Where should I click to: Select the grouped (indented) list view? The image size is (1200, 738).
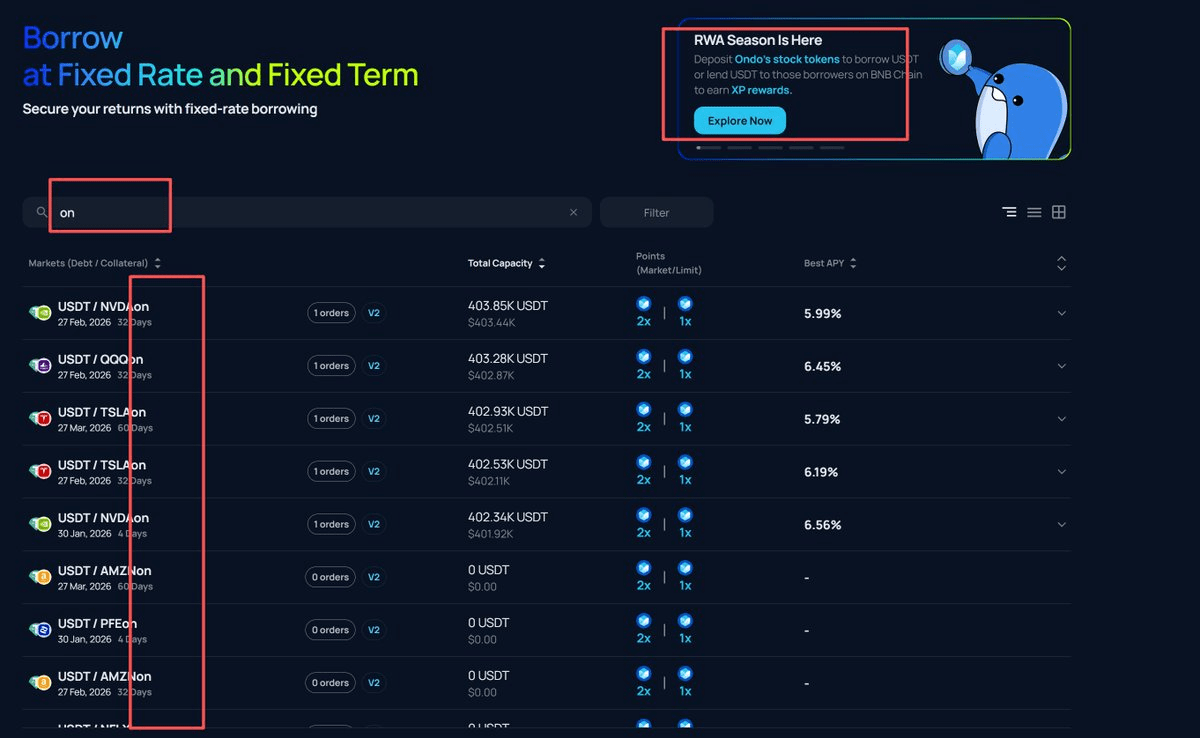click(x=1009, y=212)
